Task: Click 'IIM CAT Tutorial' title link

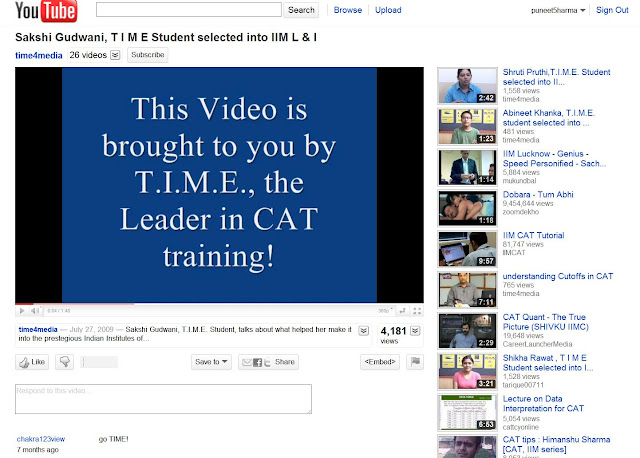Action: pyautogui.click(x=533, y=236)
